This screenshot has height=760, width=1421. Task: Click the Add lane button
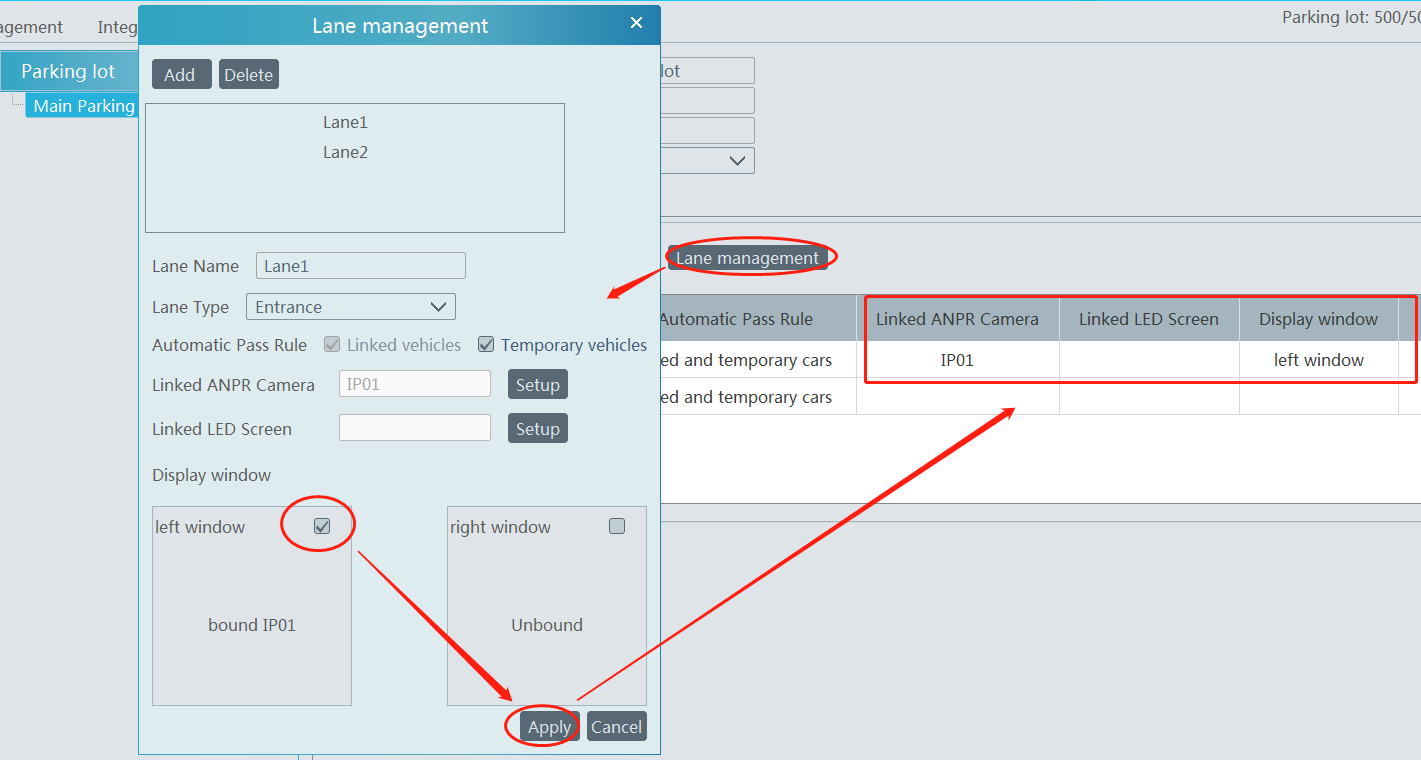point(181,75)
